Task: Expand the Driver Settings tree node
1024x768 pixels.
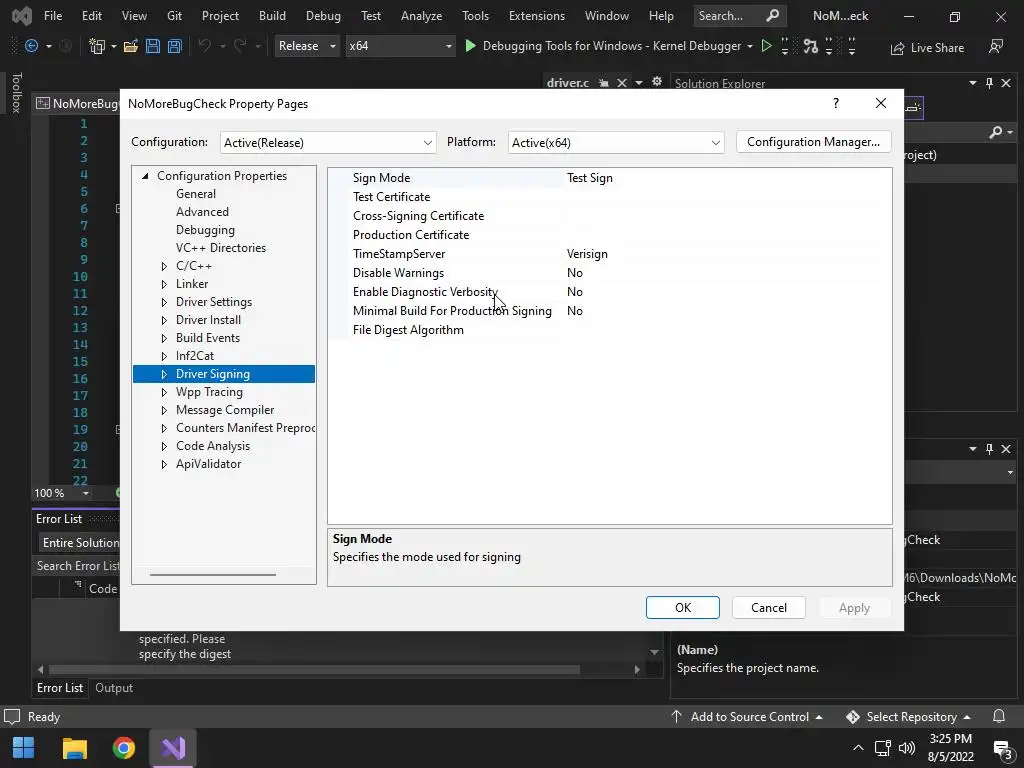Action: click(164, 302)
